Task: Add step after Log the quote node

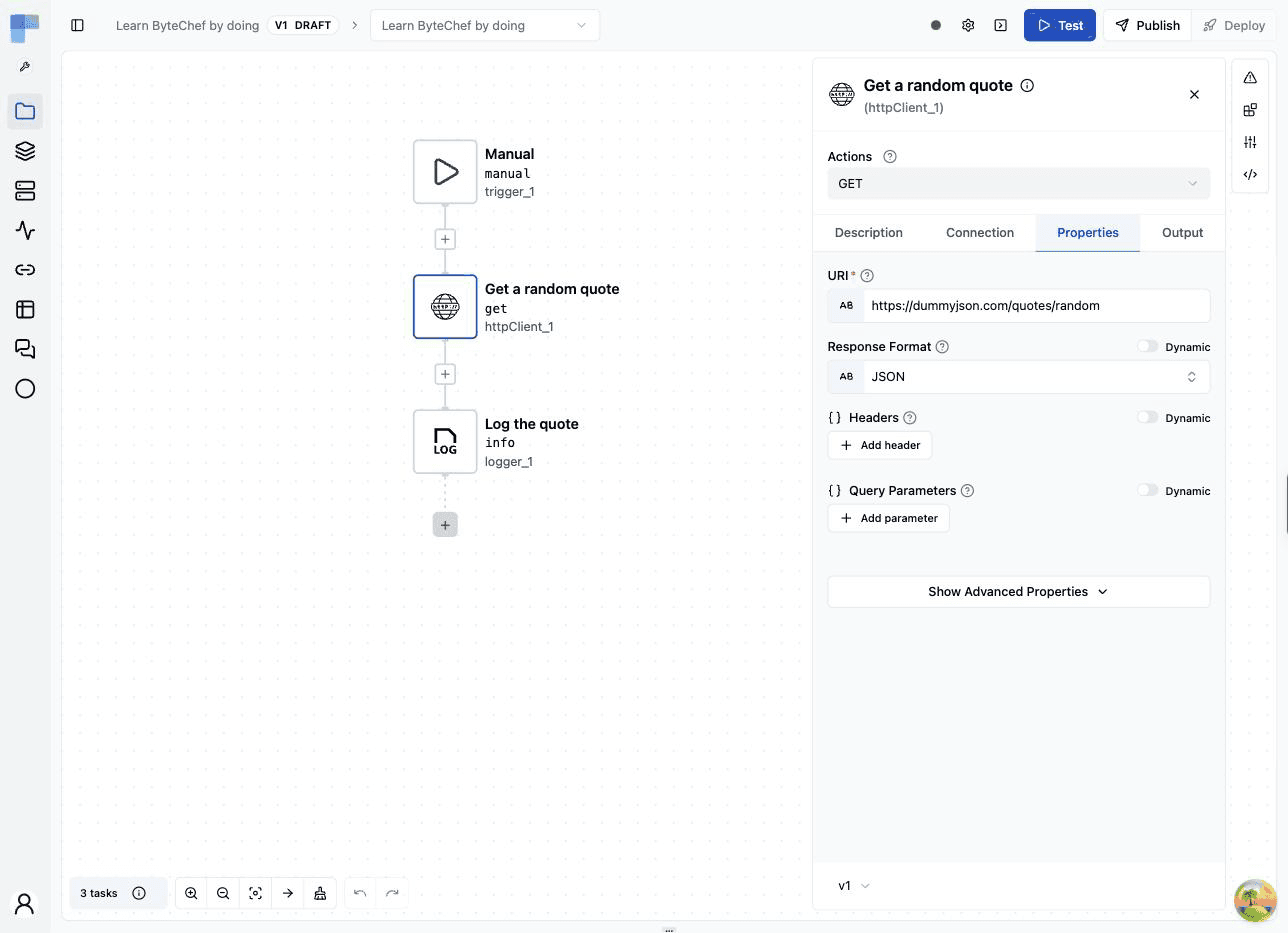Action: (445, 525)
